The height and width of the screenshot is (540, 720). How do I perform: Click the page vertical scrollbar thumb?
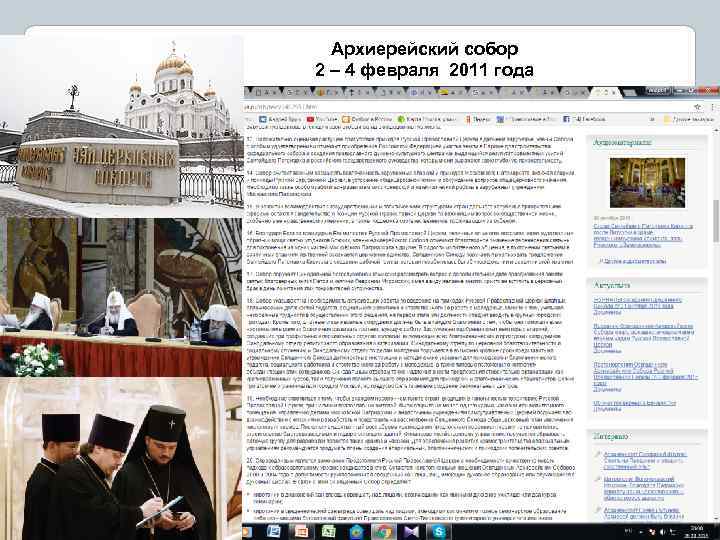(x=716, y=221)
